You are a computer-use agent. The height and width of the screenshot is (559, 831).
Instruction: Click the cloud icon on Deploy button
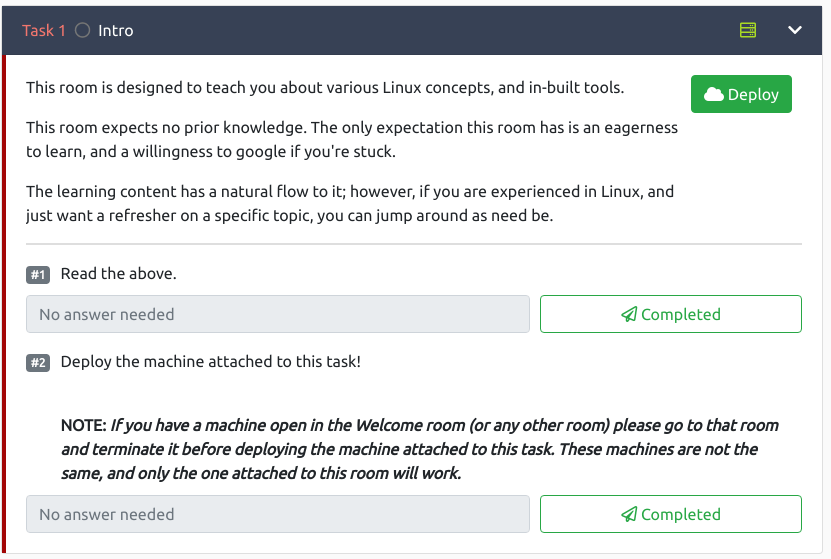click(x=714, y=95)
